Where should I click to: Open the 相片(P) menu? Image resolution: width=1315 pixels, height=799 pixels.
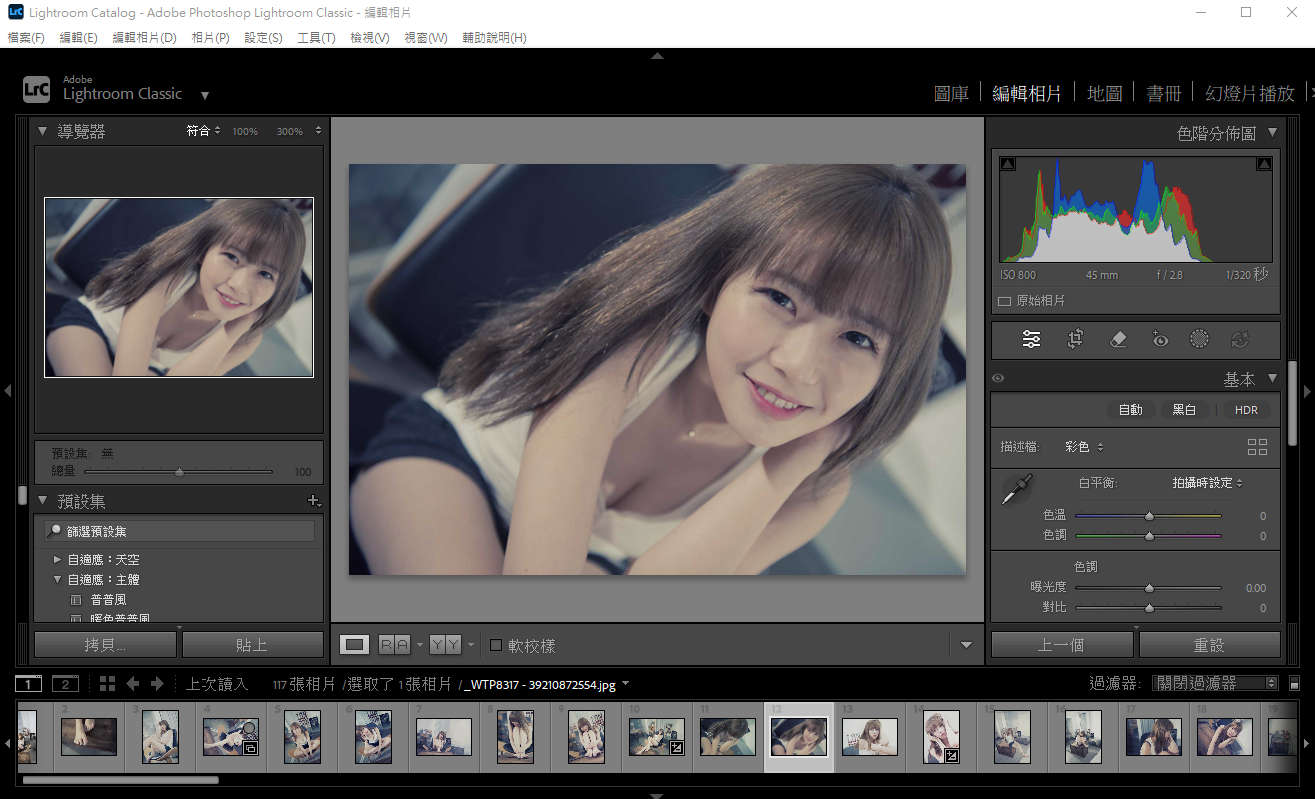coord(210,38)
